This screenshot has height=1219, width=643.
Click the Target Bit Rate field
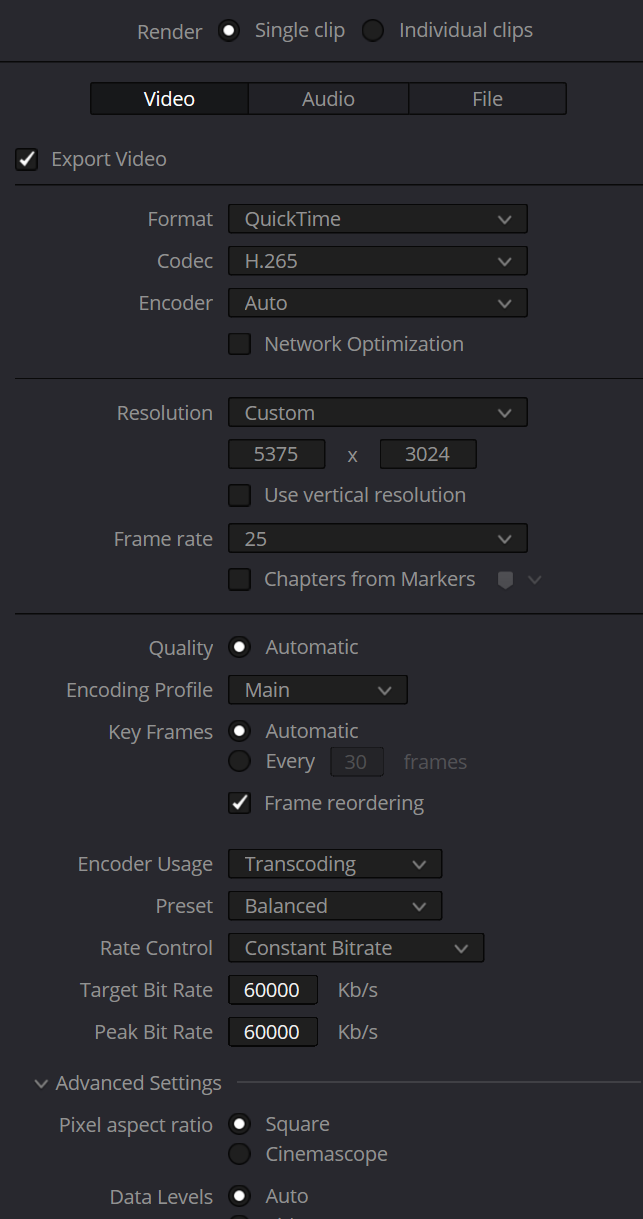coord(273,990)
